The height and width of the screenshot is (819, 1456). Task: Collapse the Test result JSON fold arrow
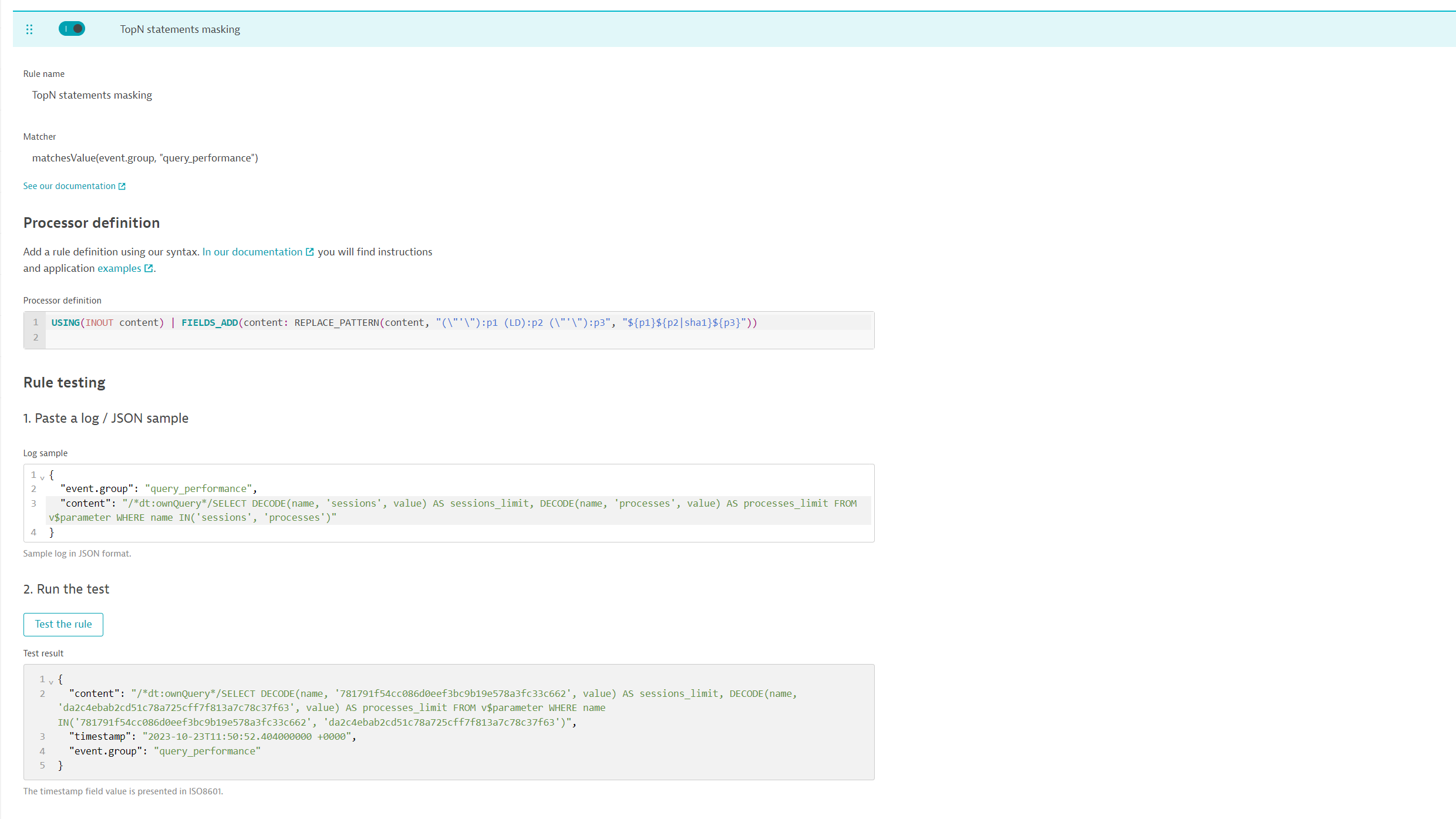51,682
